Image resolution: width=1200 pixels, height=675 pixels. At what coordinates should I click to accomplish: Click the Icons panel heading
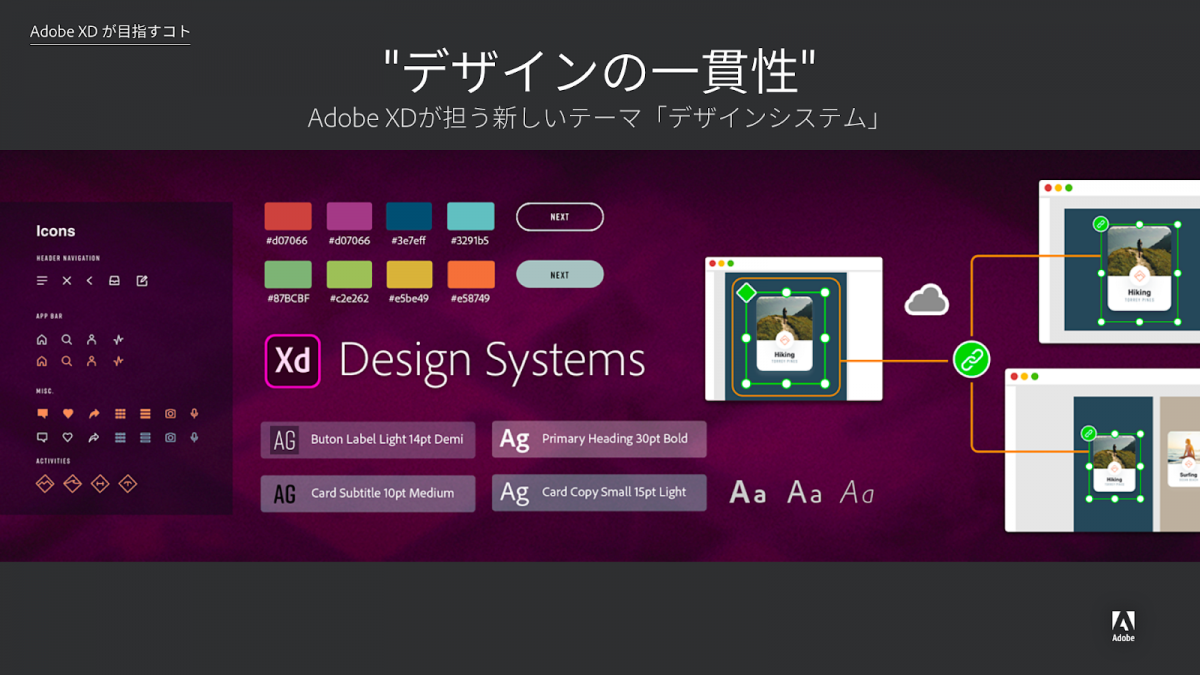56,231
